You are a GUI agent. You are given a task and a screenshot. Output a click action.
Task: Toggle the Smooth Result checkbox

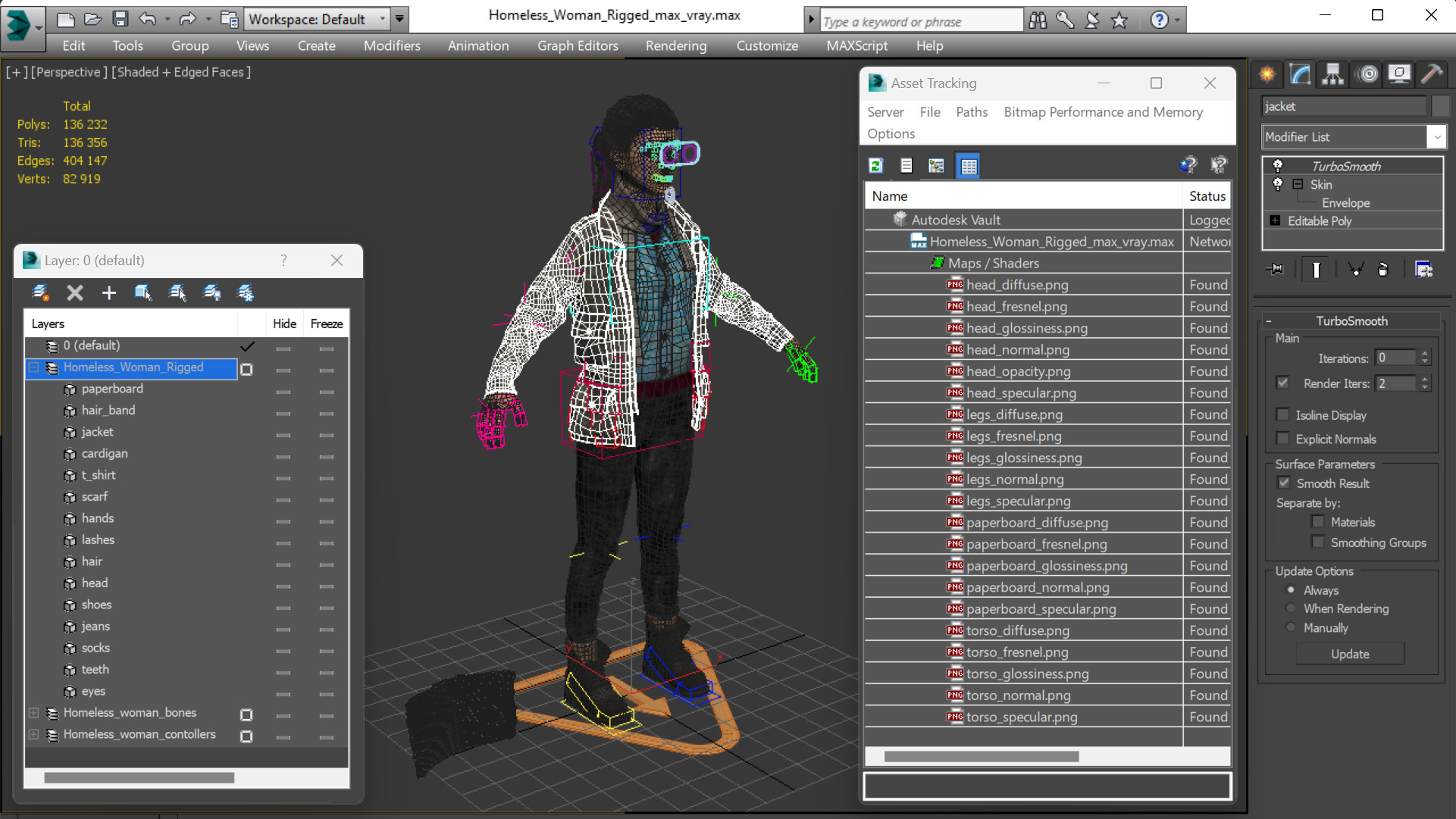[x=1283, y=483]
